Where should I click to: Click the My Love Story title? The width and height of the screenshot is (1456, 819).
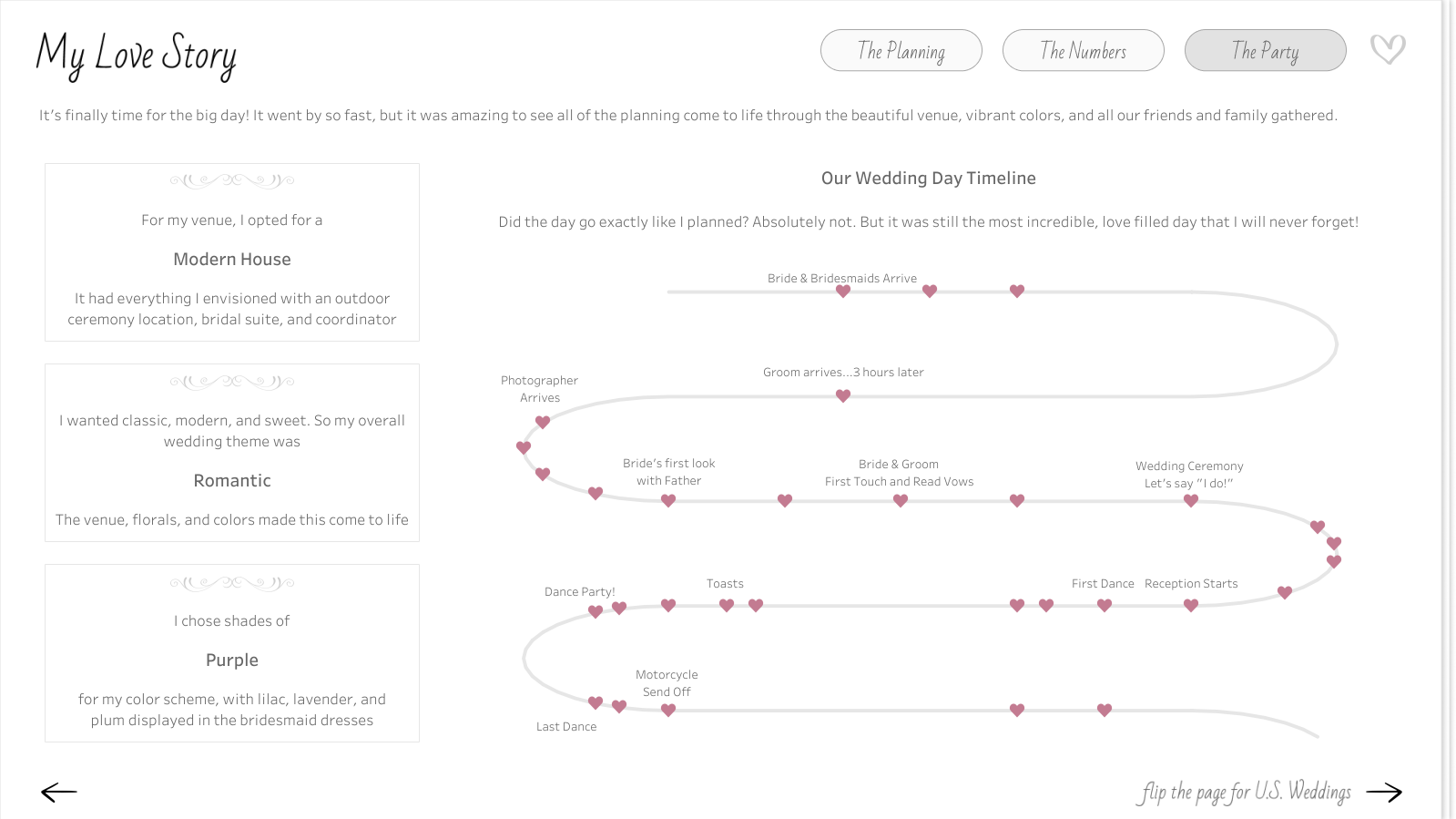pyautogui.click(x=137, y=54)
